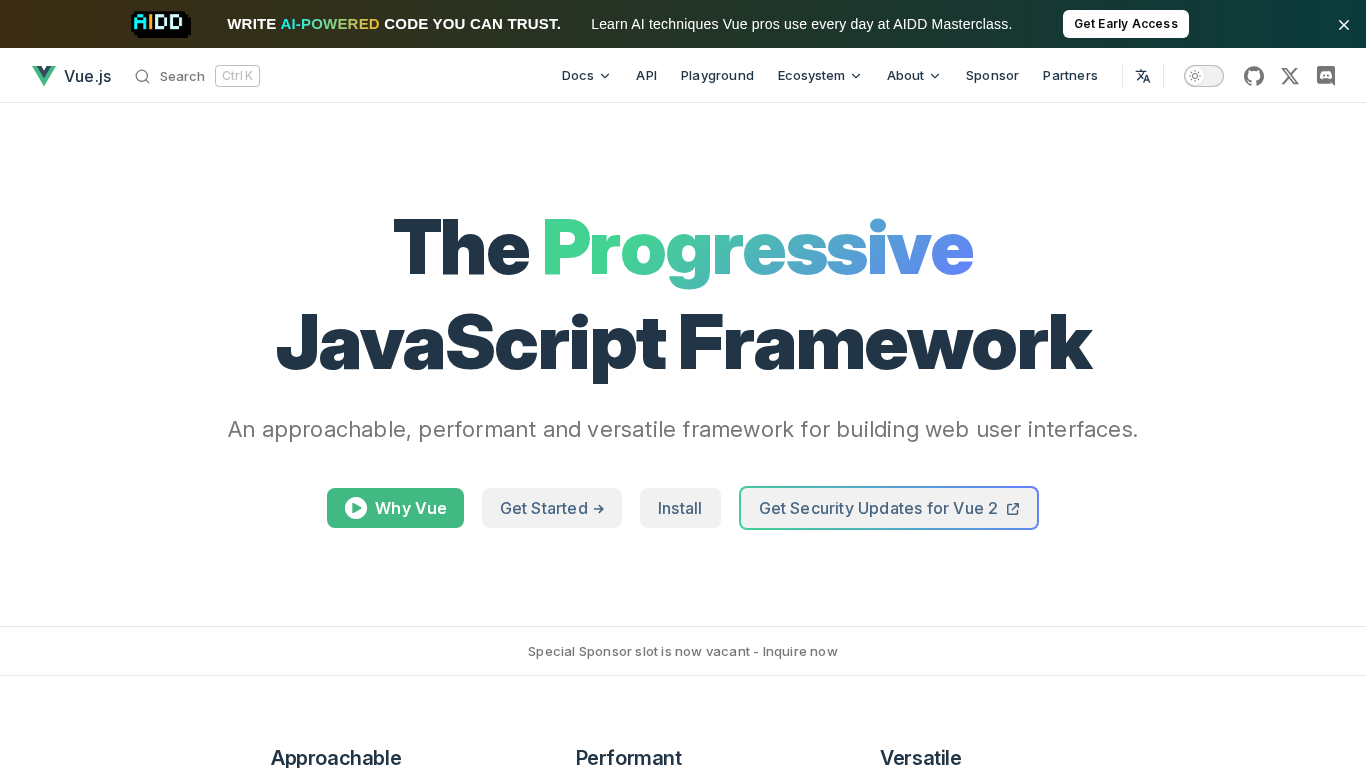The image size is (1366, 768).
Task: Click the AIDD pixel logo in banner
Action: click(161, 24)
